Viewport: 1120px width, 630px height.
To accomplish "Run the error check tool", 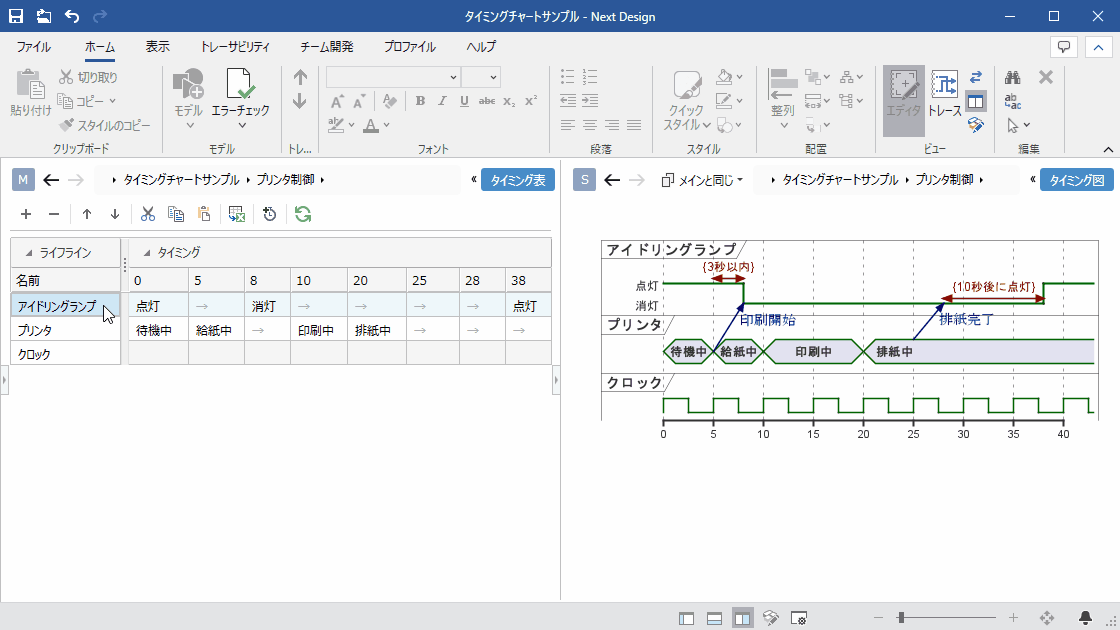I will coord(241,100).
